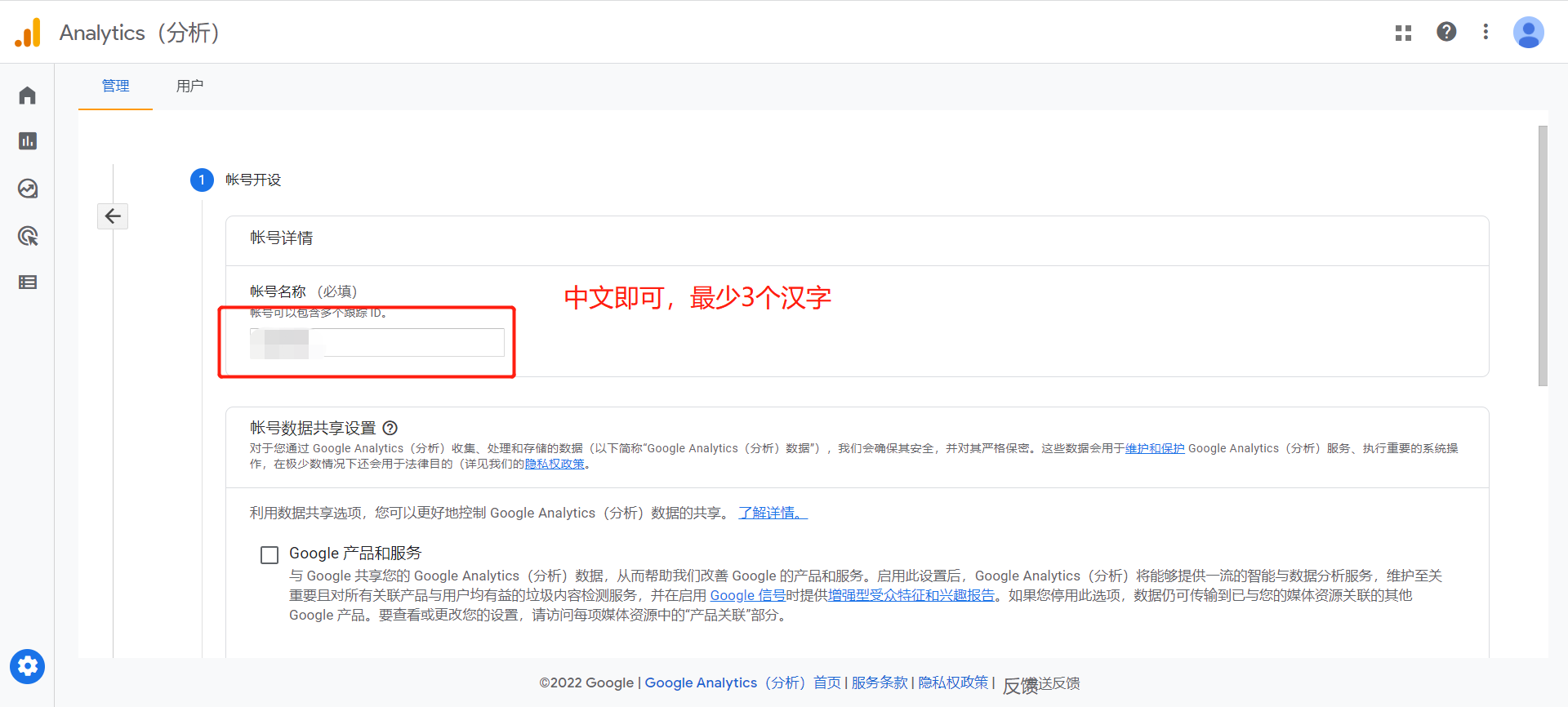Open the Home icon in sidebar
The width and height of the screenshot is (1568, 707).
point(28,96)
